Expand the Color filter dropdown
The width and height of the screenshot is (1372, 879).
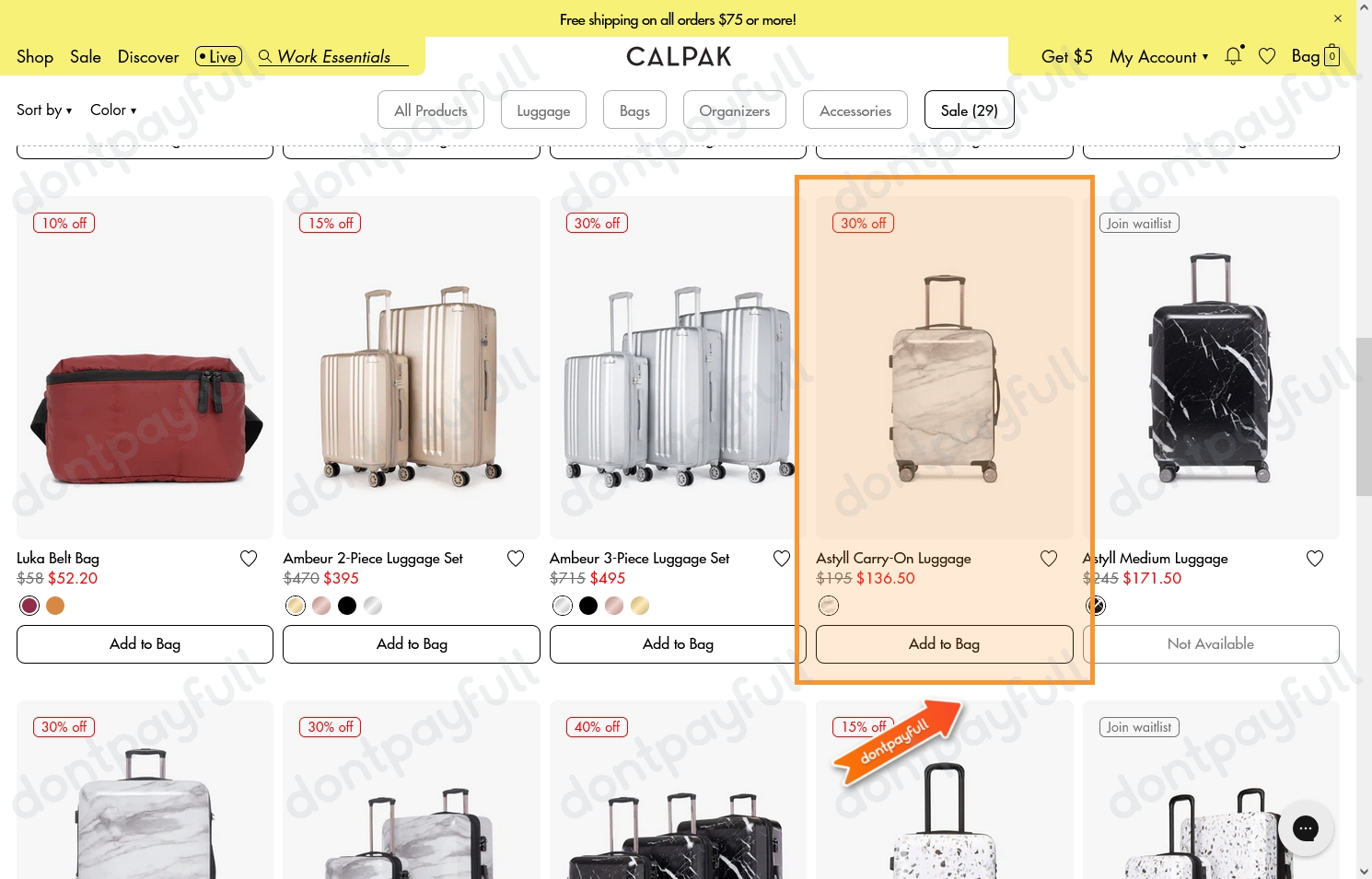(112, 110)
